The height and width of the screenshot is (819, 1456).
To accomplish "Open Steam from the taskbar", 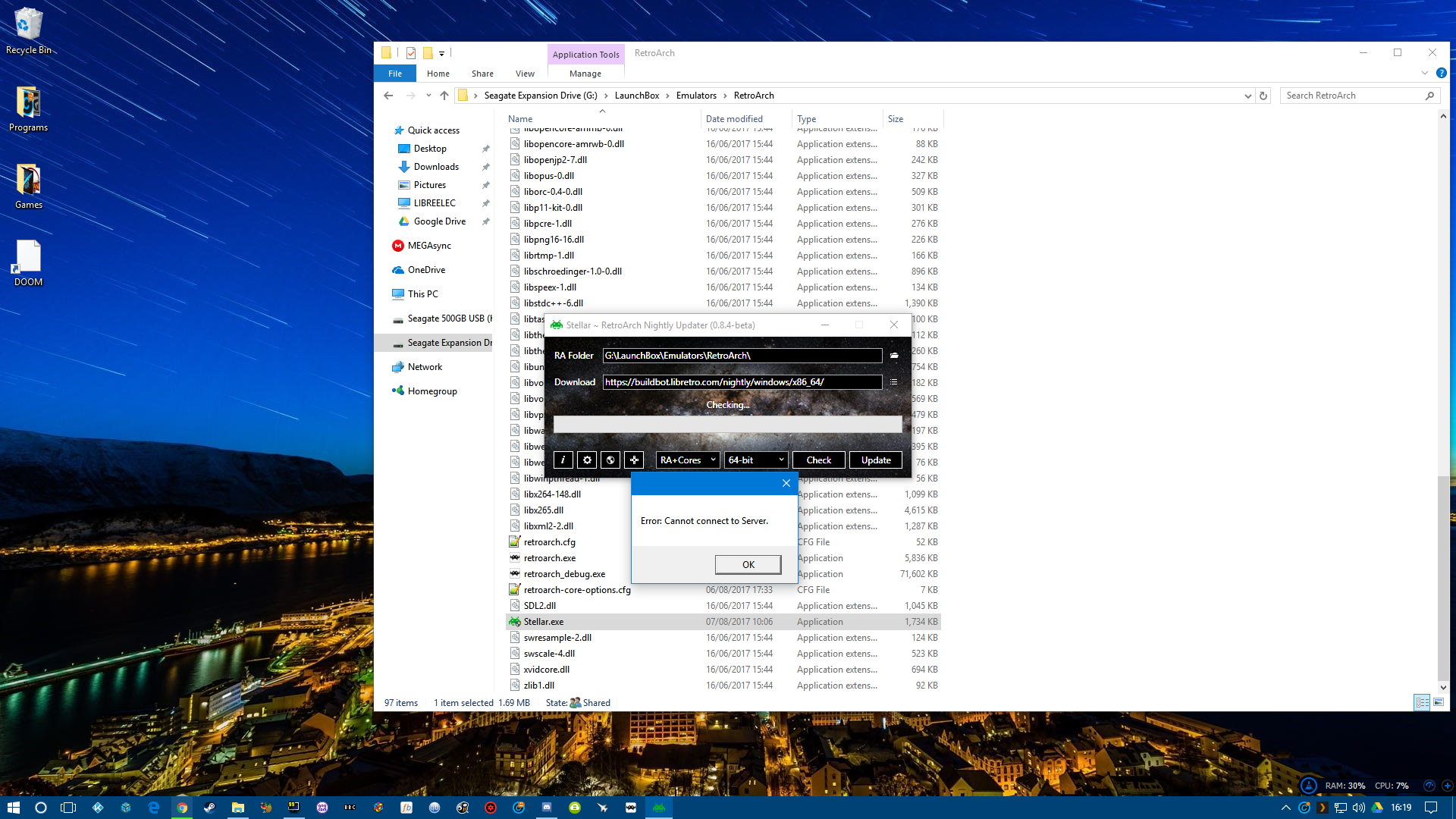I will point(209,808).
